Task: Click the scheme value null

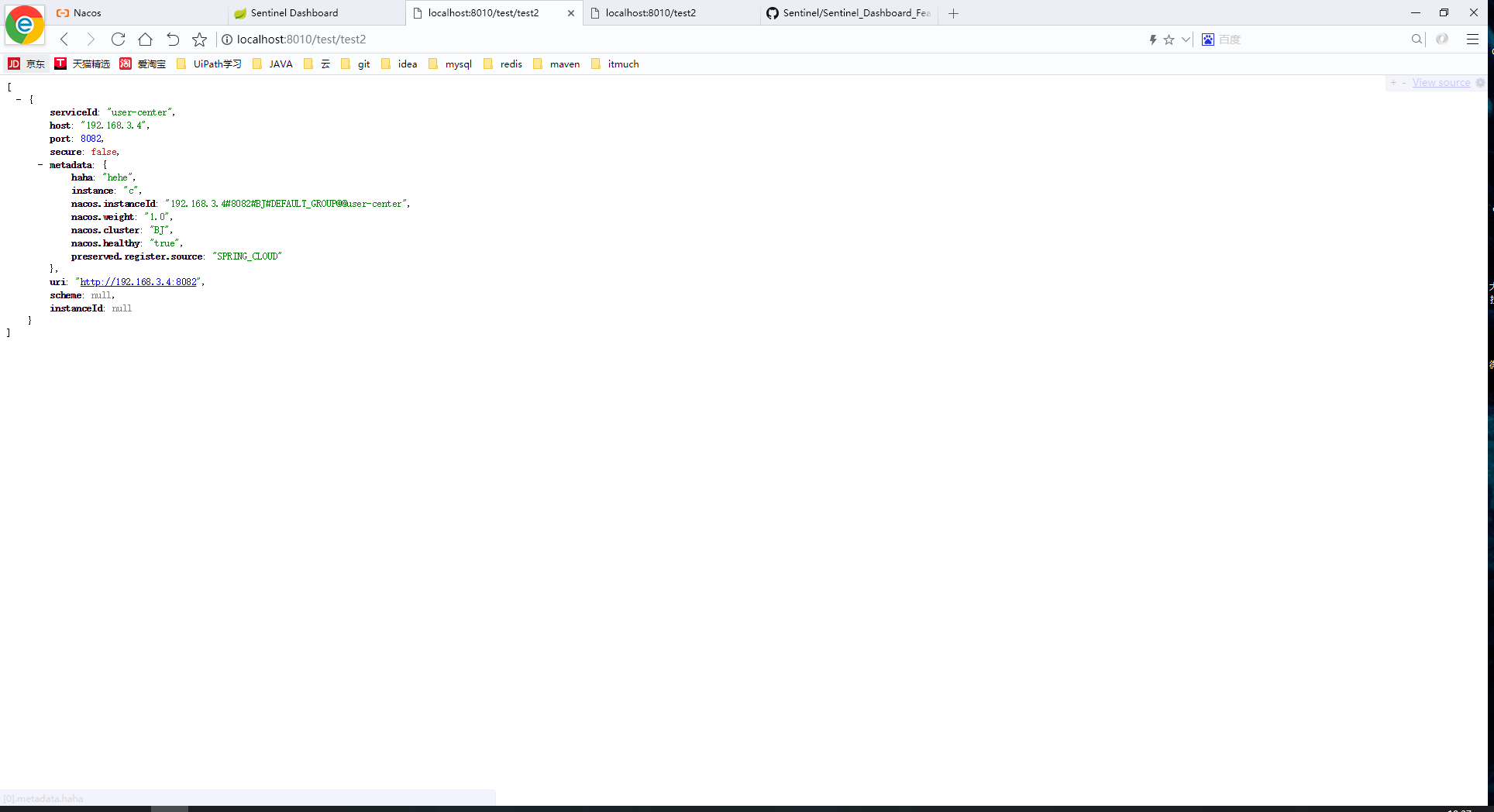Action: [x=101, y=295]
